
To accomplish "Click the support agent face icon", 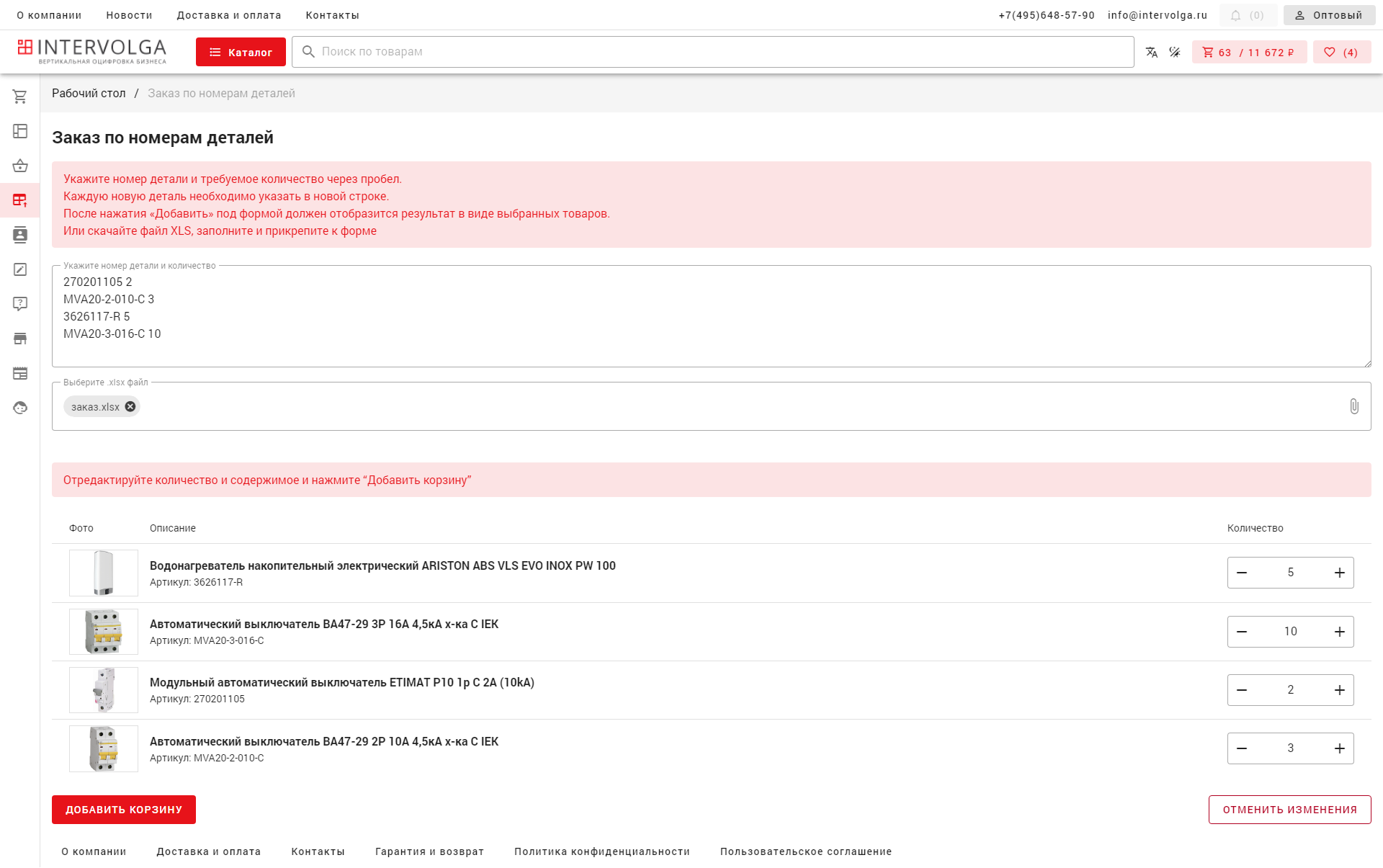I will pyautogui.click(x=20, y=408).
